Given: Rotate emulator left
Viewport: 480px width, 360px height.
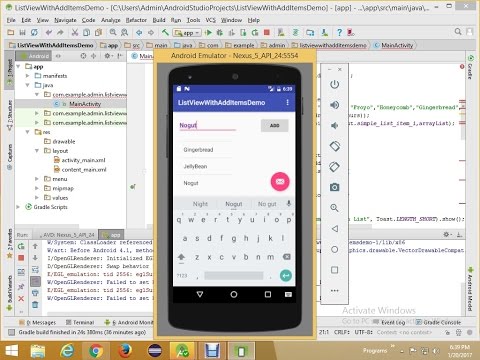Looking at the screenshot, I should click(x=335, y=146).
